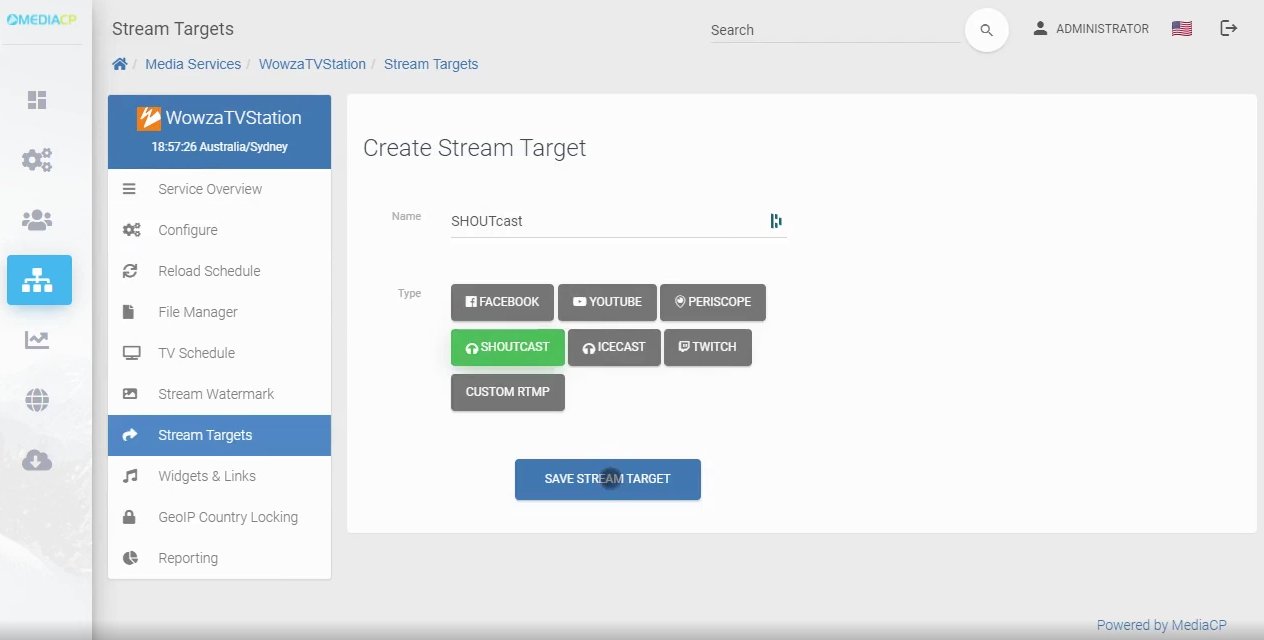Click the Wowza logo in service header

point(149,118)
